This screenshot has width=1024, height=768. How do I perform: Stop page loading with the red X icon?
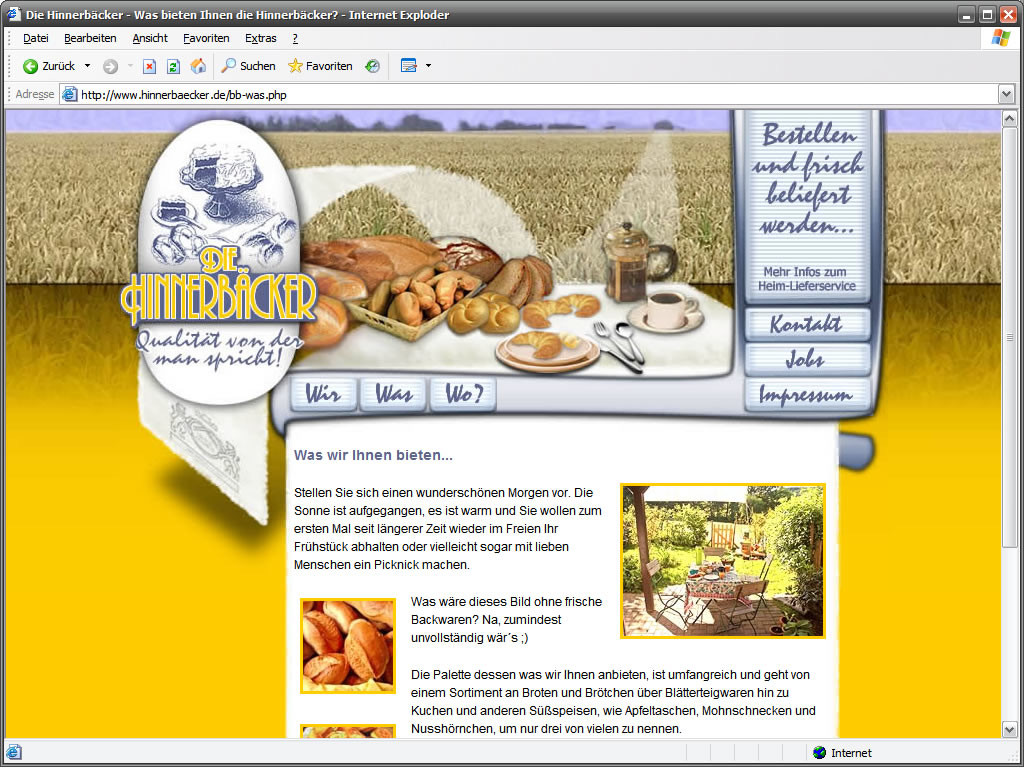point(150,66)
